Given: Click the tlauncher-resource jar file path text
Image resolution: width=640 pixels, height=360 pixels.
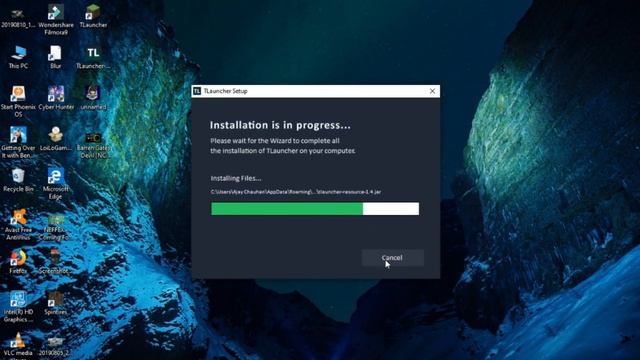Looking at the screenshot, I should tap(296, 191).
